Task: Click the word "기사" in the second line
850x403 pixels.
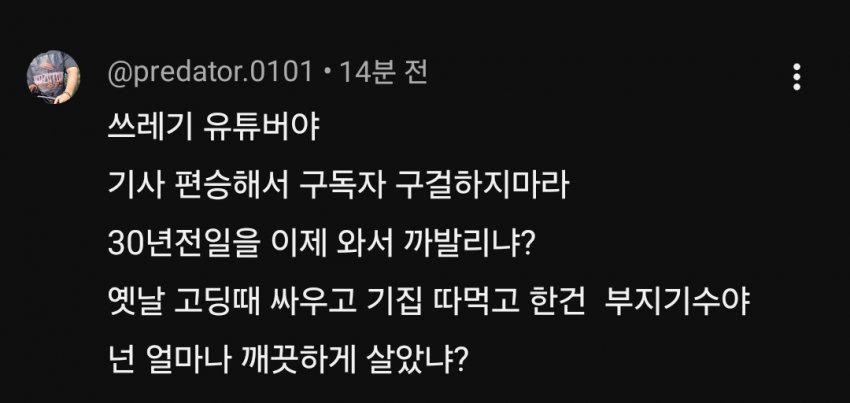Action: pos(126,186)
